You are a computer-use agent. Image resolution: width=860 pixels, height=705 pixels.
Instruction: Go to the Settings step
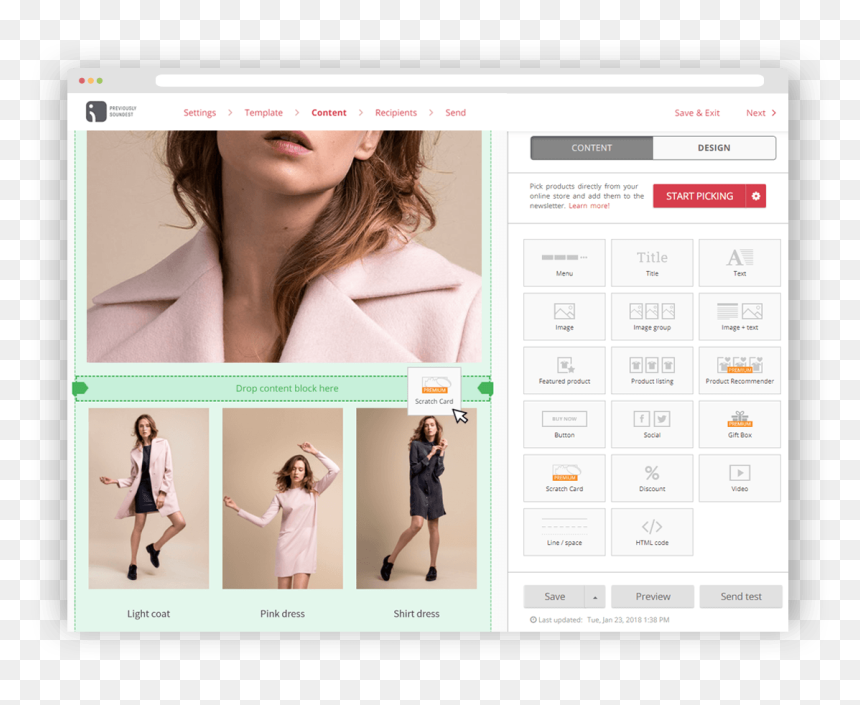pyautogui.click(x=200, y=112)
